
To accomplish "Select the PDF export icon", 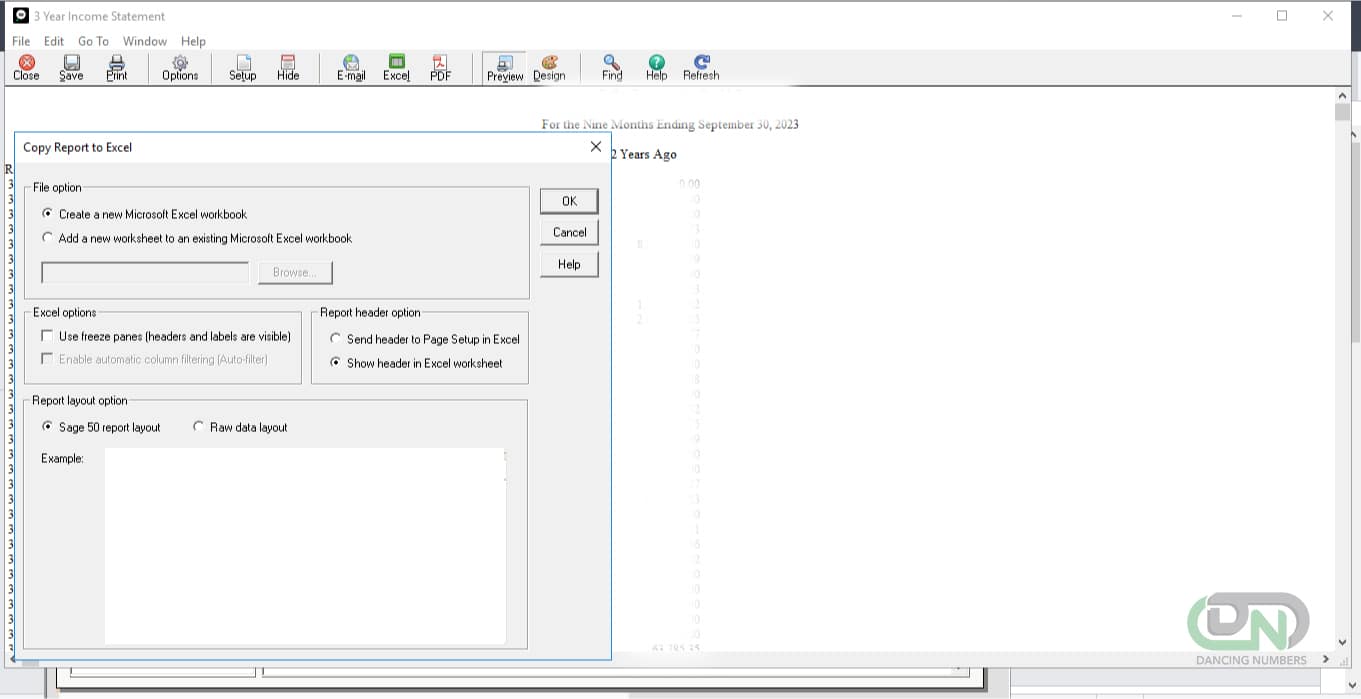I will point(440,67).
